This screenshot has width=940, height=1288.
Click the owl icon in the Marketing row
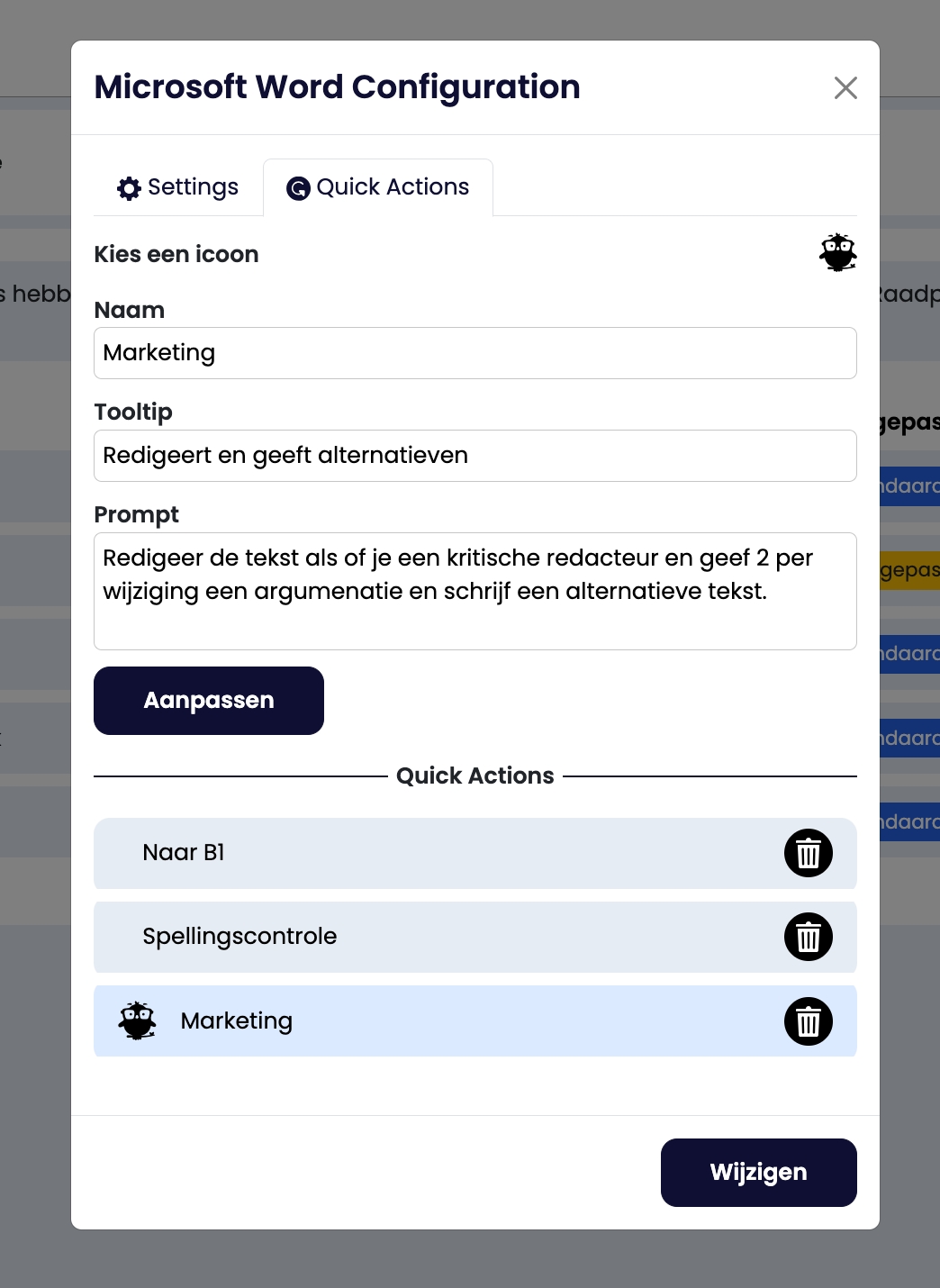pos(138,1020)
